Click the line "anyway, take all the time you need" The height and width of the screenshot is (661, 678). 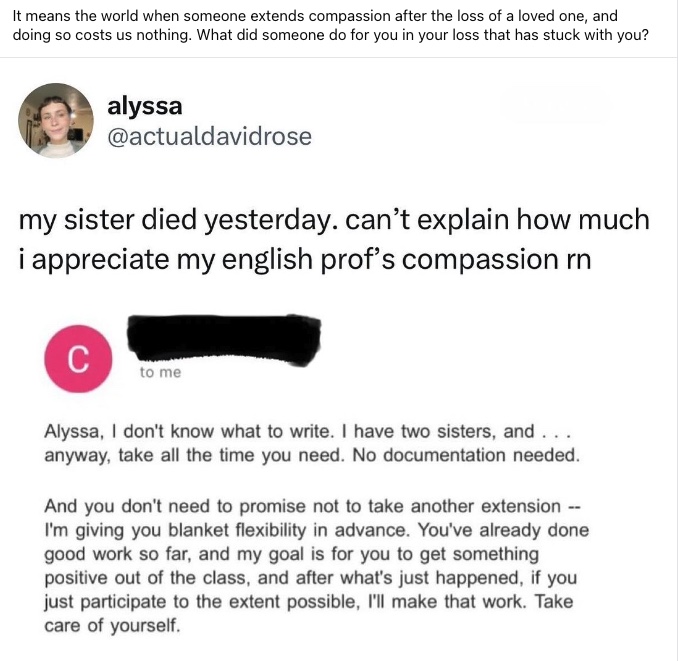tap(195, 455)
